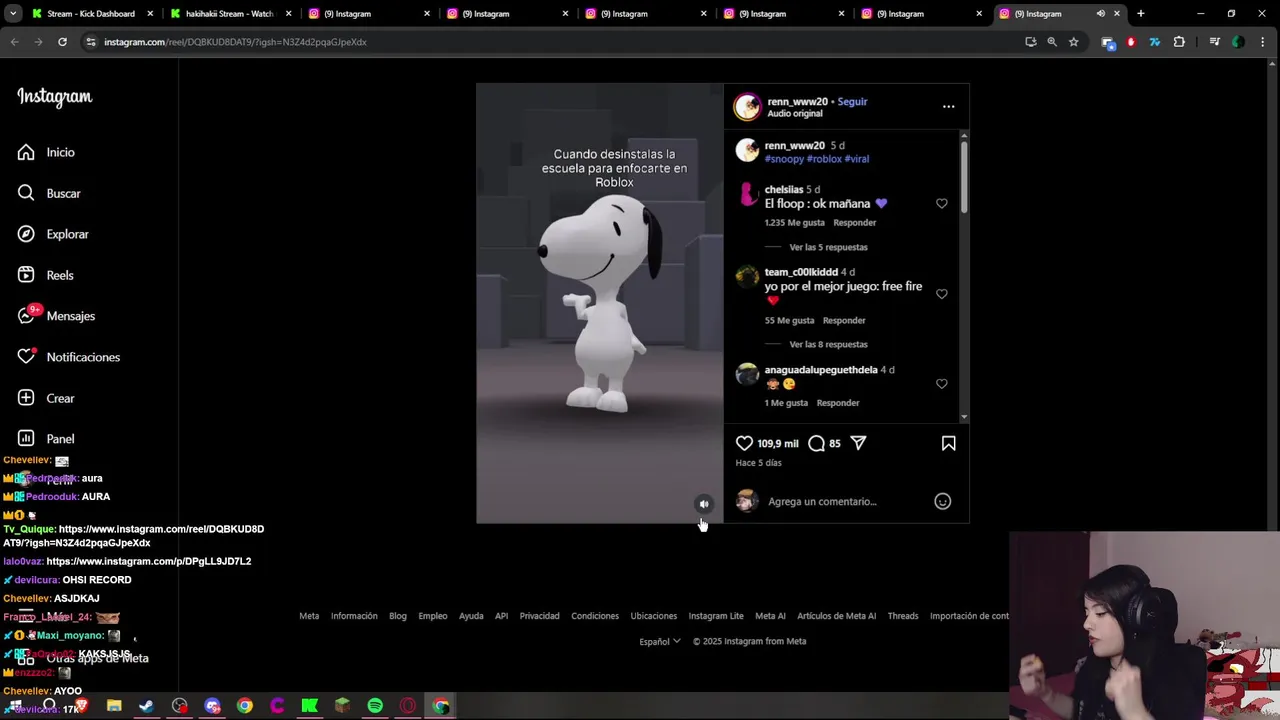
Task: Open the Privacidad footer link
Action: click(539, 616)
